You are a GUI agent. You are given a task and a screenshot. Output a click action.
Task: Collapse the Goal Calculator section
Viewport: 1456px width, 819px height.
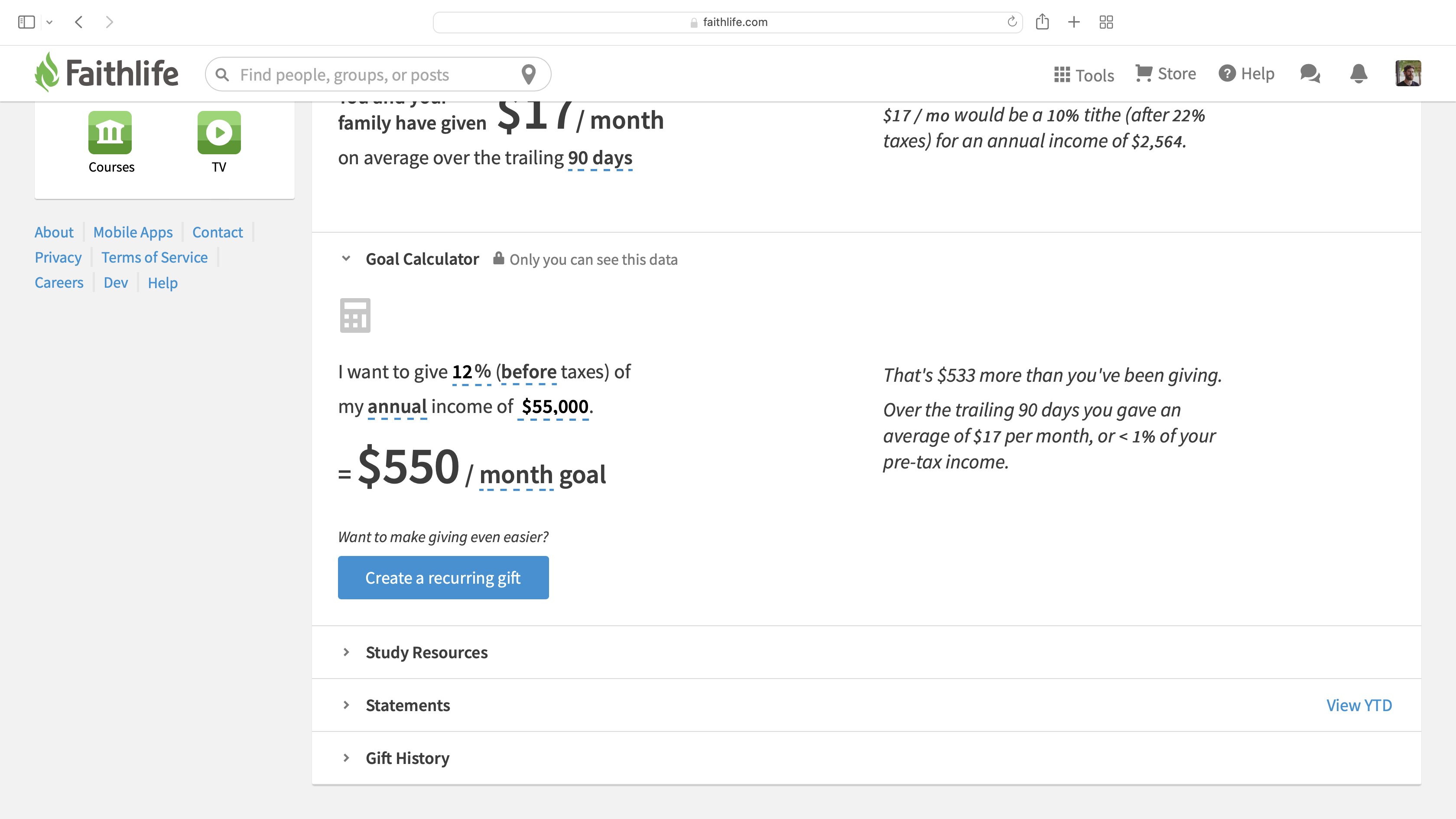pos(346,259)
